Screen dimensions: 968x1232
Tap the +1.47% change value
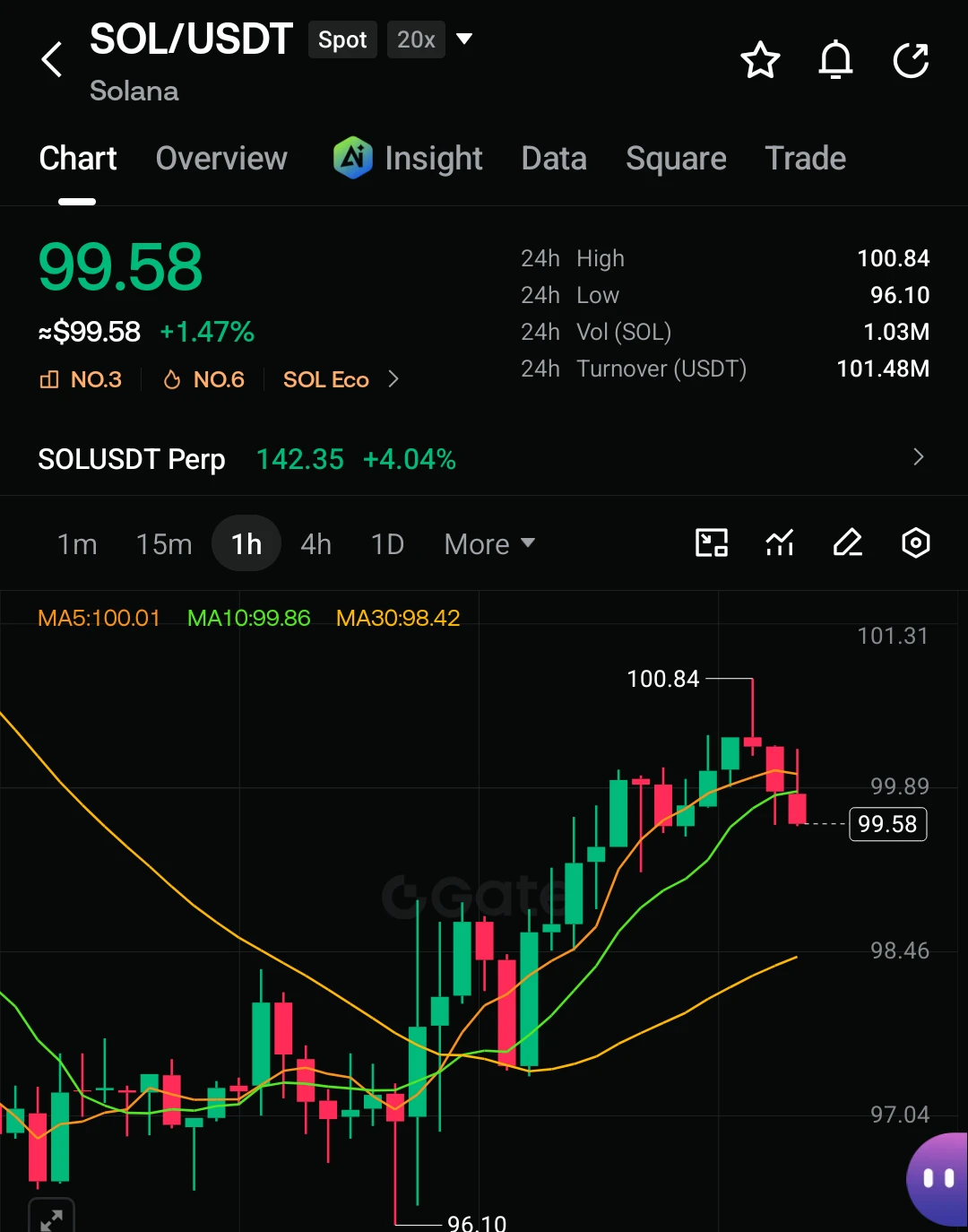[x=207, y=332]
